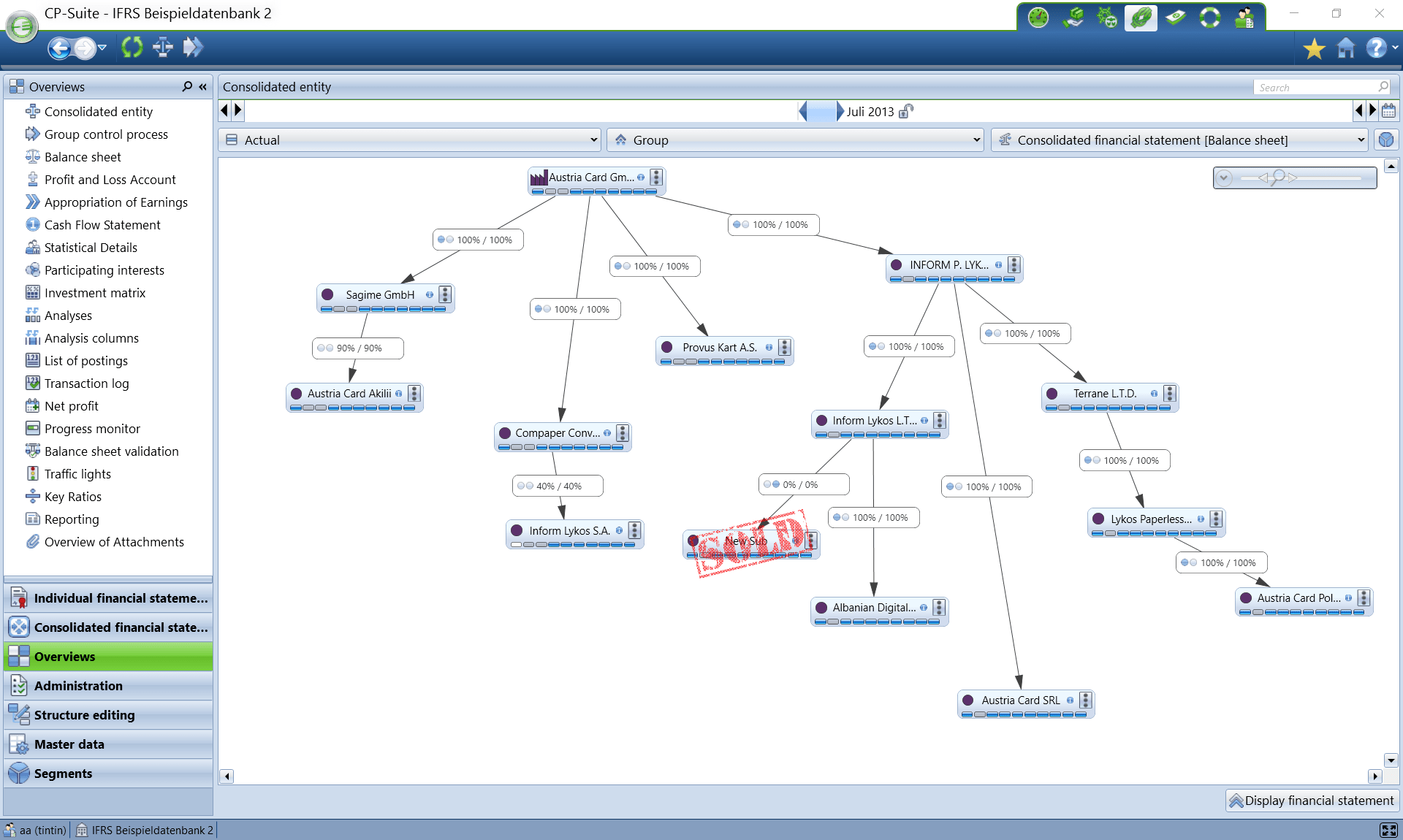Screen dimensions: 1403x840
Task: Open the options menu on INFORM P. LYK... node
Action: (1014, 265)
